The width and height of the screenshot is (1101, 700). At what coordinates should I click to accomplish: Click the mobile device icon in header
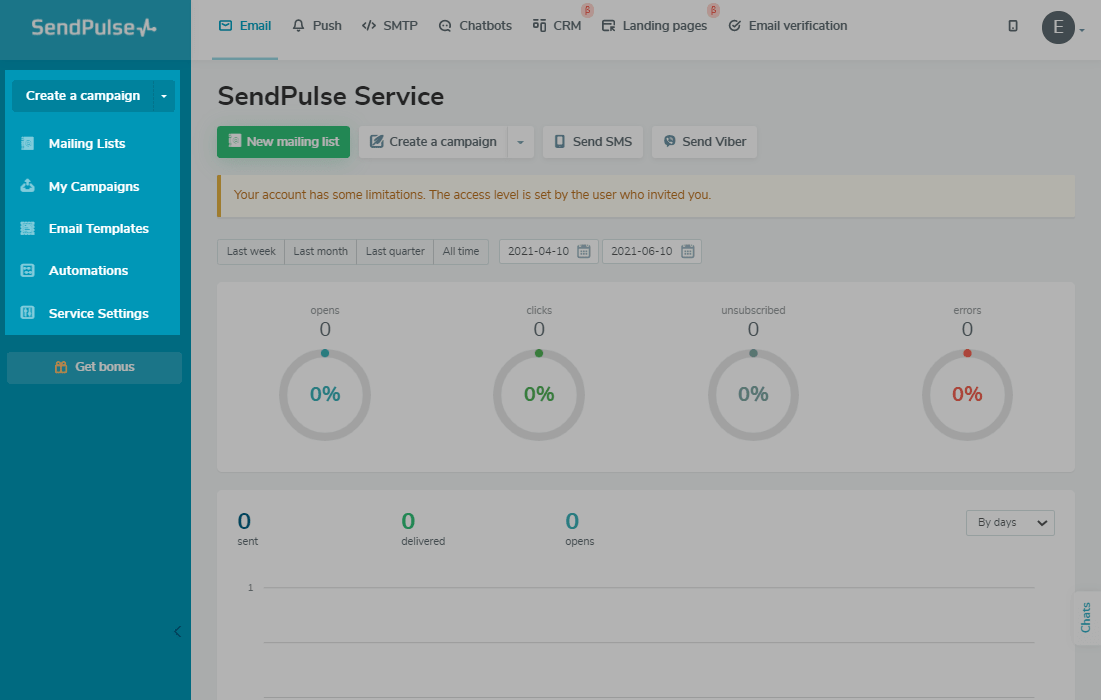[x=1013, y=26]
